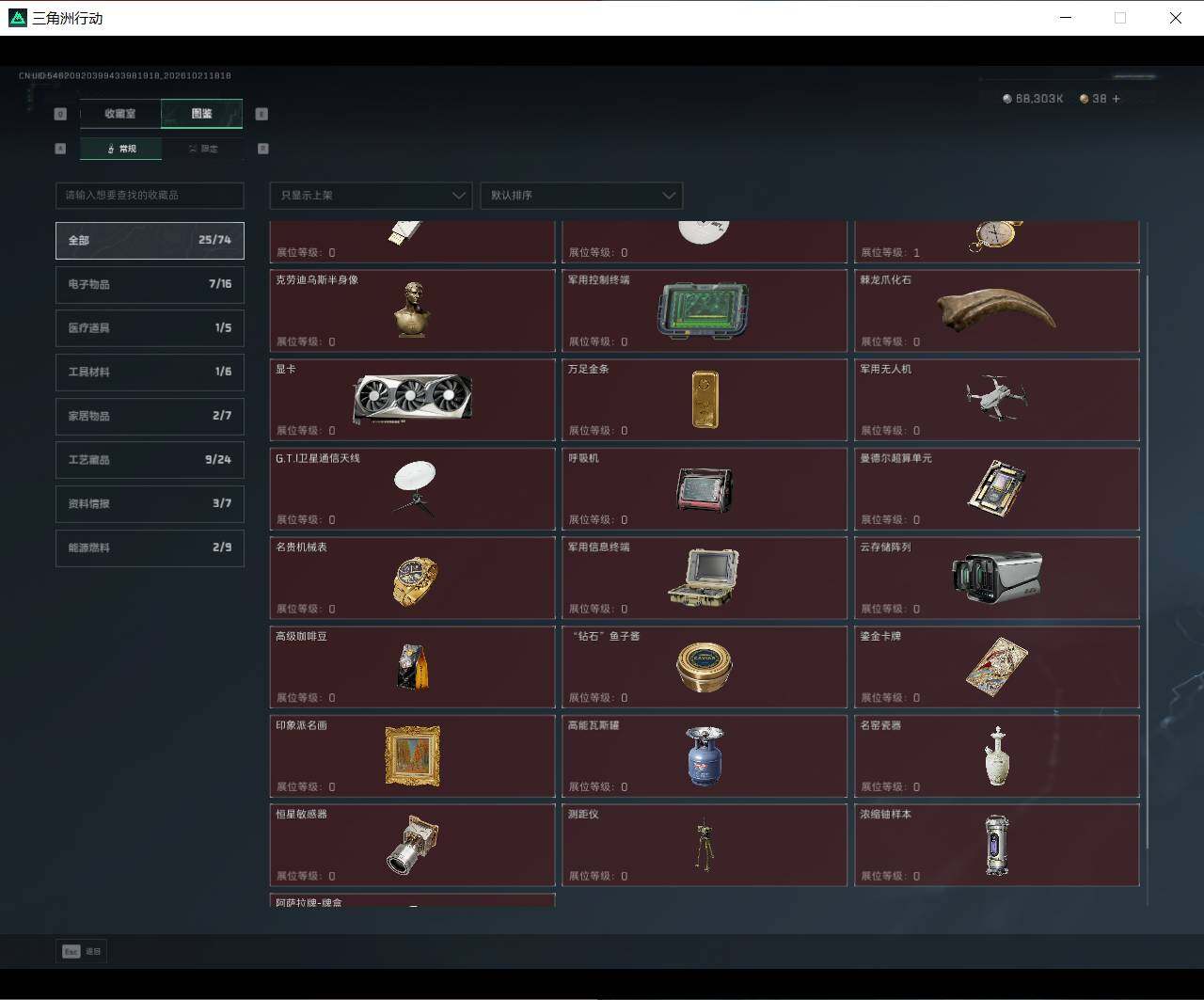Click the collectible search input field
This screenshot has height=1000, width=1204.
150,196
